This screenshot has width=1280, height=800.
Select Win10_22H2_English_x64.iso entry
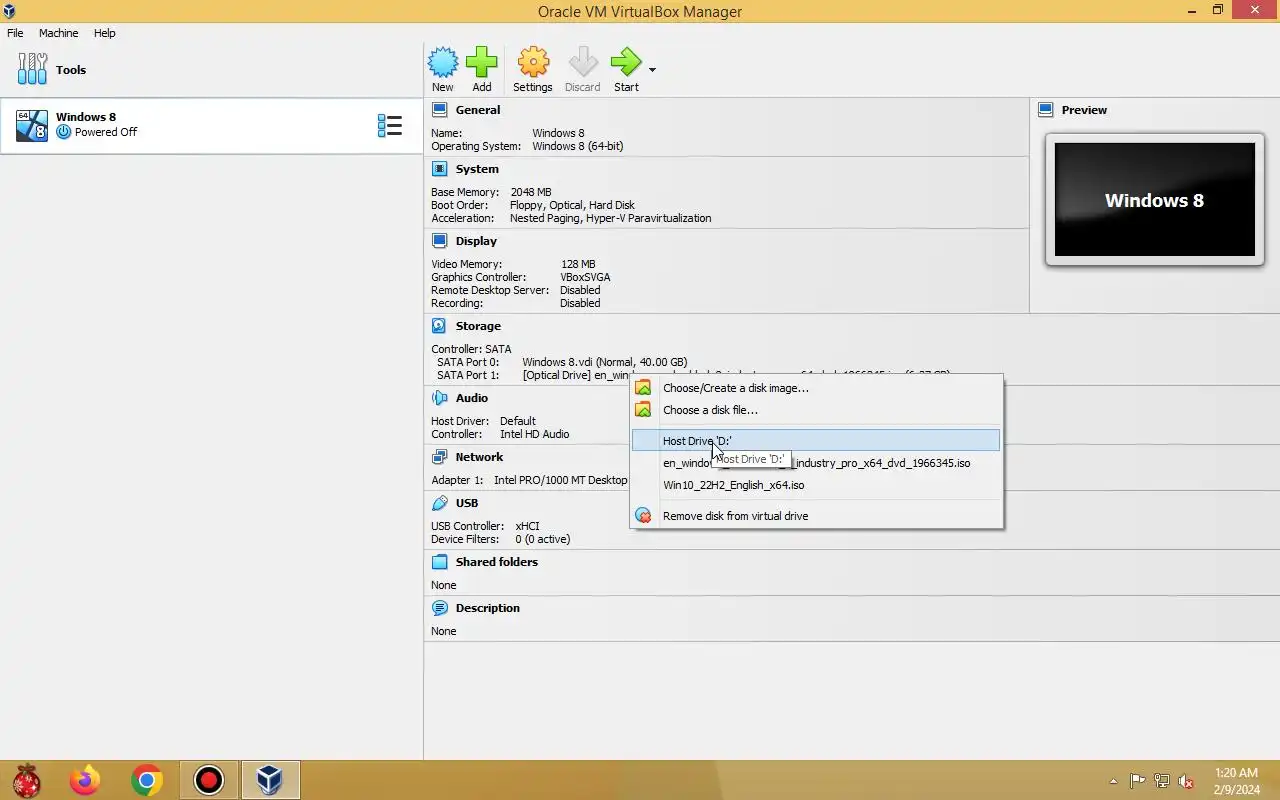click(x=816, y=485)
